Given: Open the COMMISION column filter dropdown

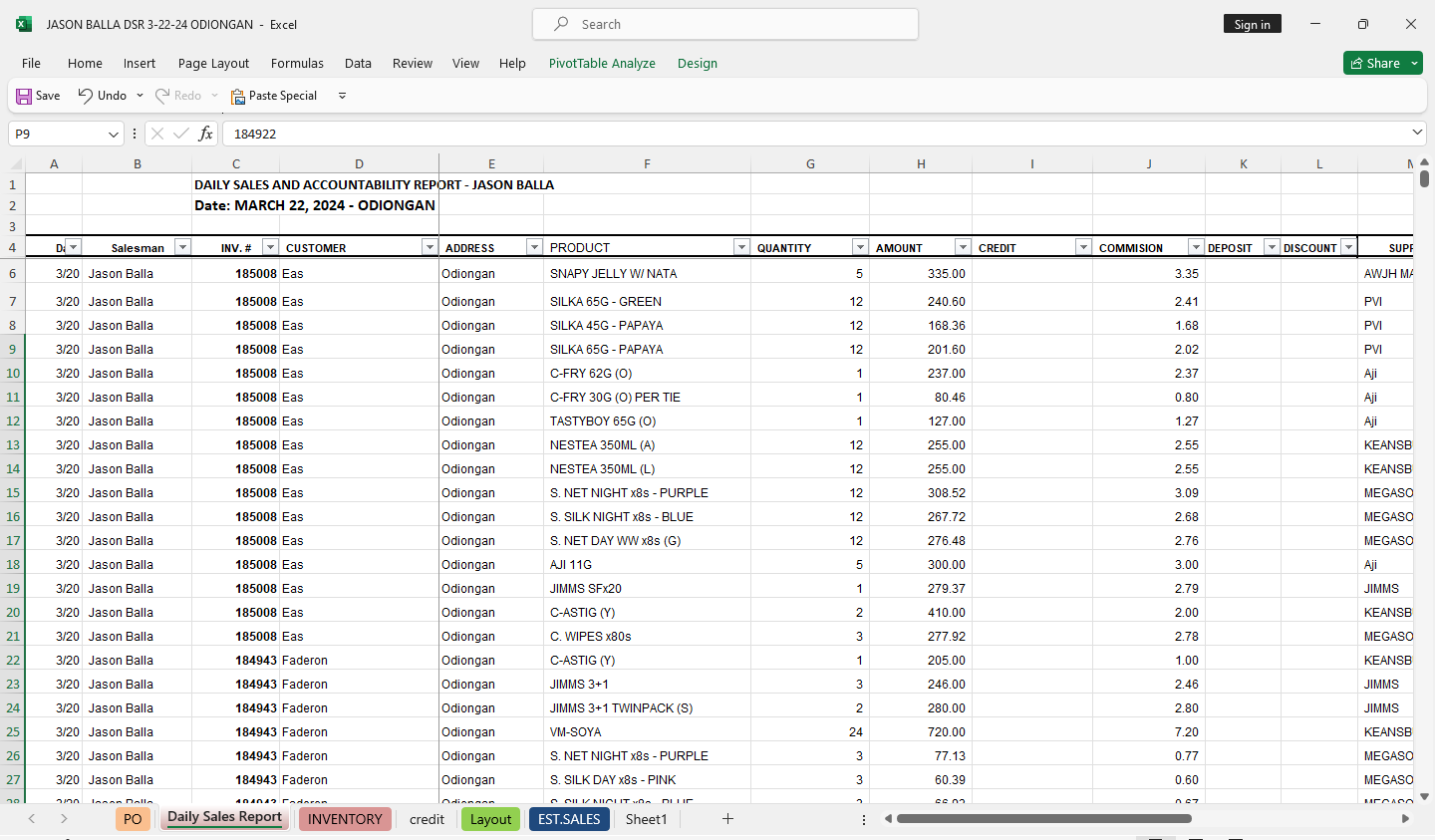Looking at the screenshot, I should click(x=1196, y=247).
